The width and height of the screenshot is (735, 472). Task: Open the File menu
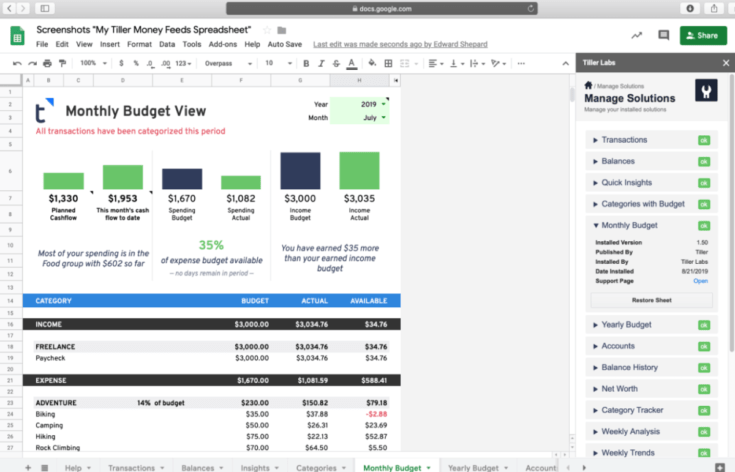42,44
